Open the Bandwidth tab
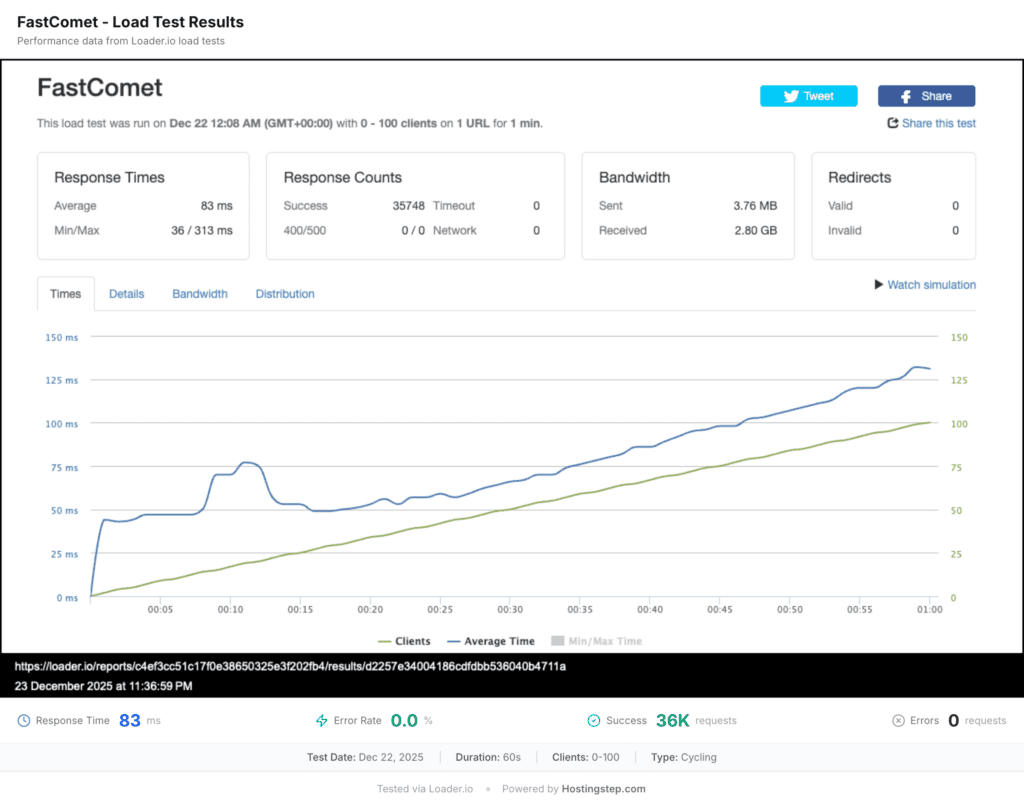This screenshot has height=806, width=1024. point(200,294)
